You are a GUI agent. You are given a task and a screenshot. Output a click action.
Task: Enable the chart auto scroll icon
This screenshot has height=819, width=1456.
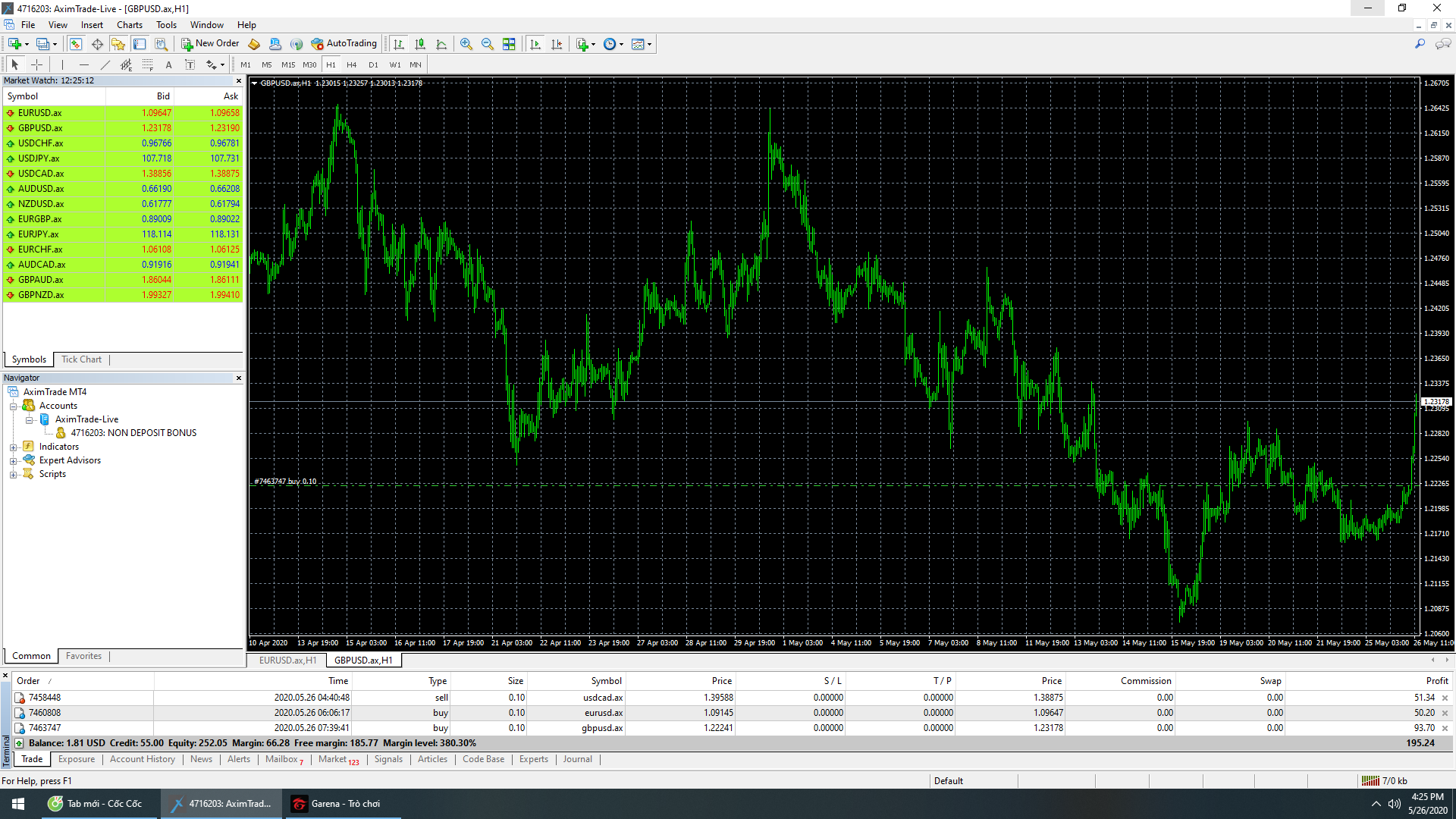[x=535, y=44]
